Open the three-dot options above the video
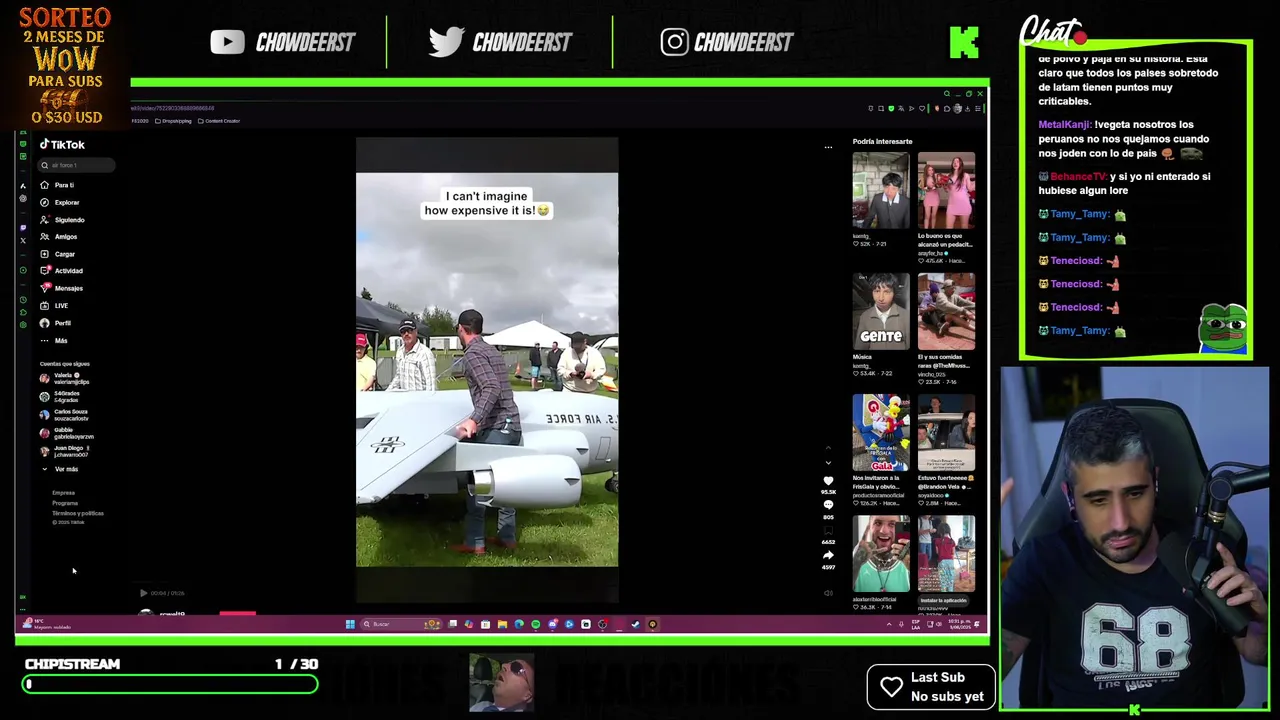The image size is (1280, 720). (828, 147)
